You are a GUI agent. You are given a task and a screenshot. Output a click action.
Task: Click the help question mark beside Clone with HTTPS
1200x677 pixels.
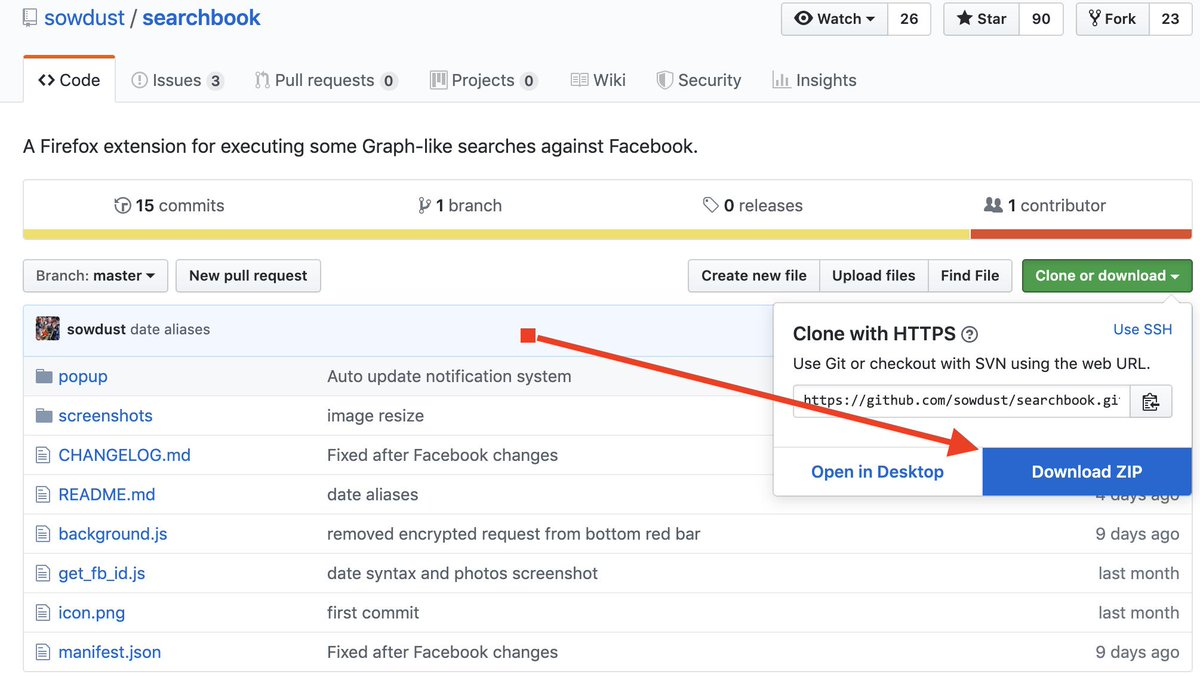[969, 335]
